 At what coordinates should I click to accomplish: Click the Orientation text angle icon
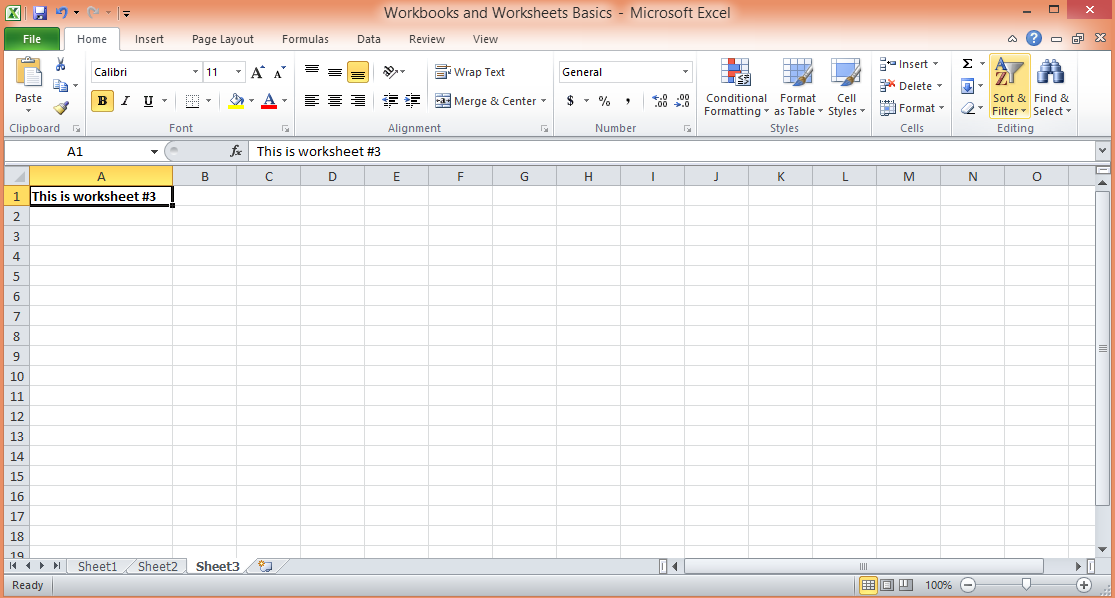tap(390, 72)
